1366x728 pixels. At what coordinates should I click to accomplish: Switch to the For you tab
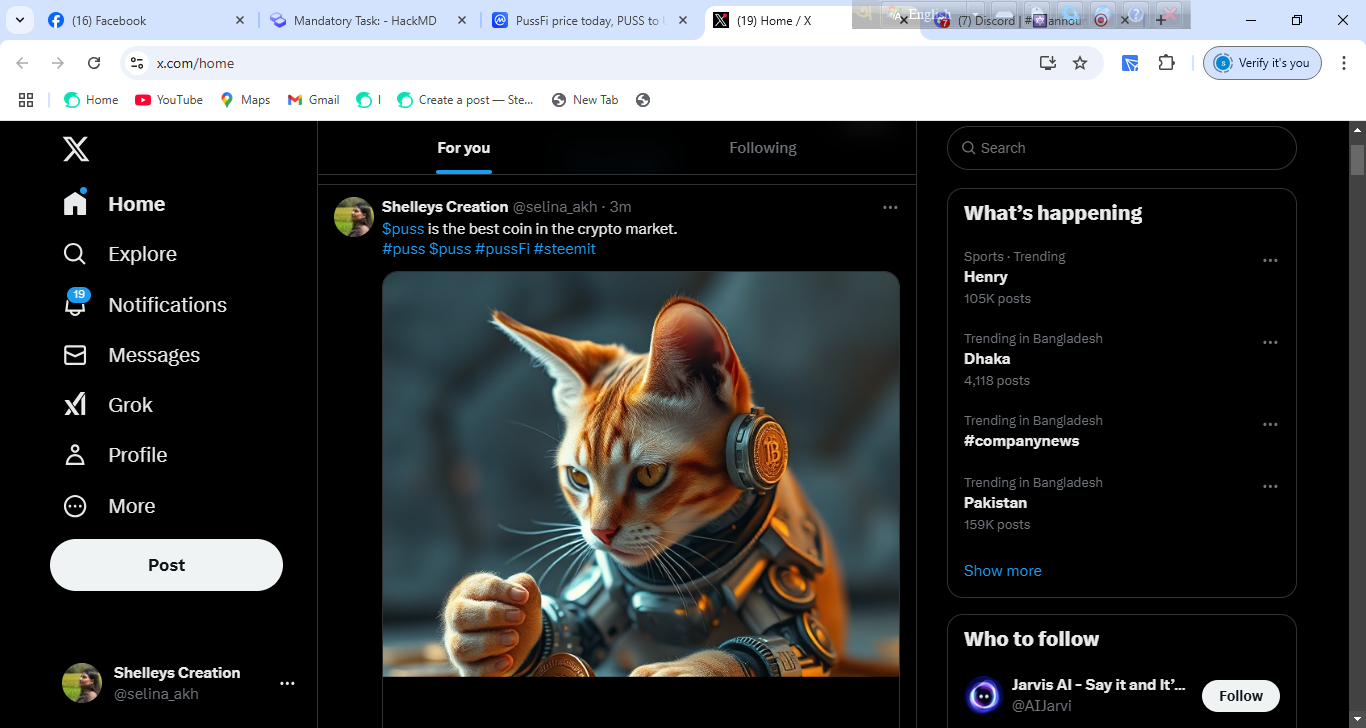[463, 148]
